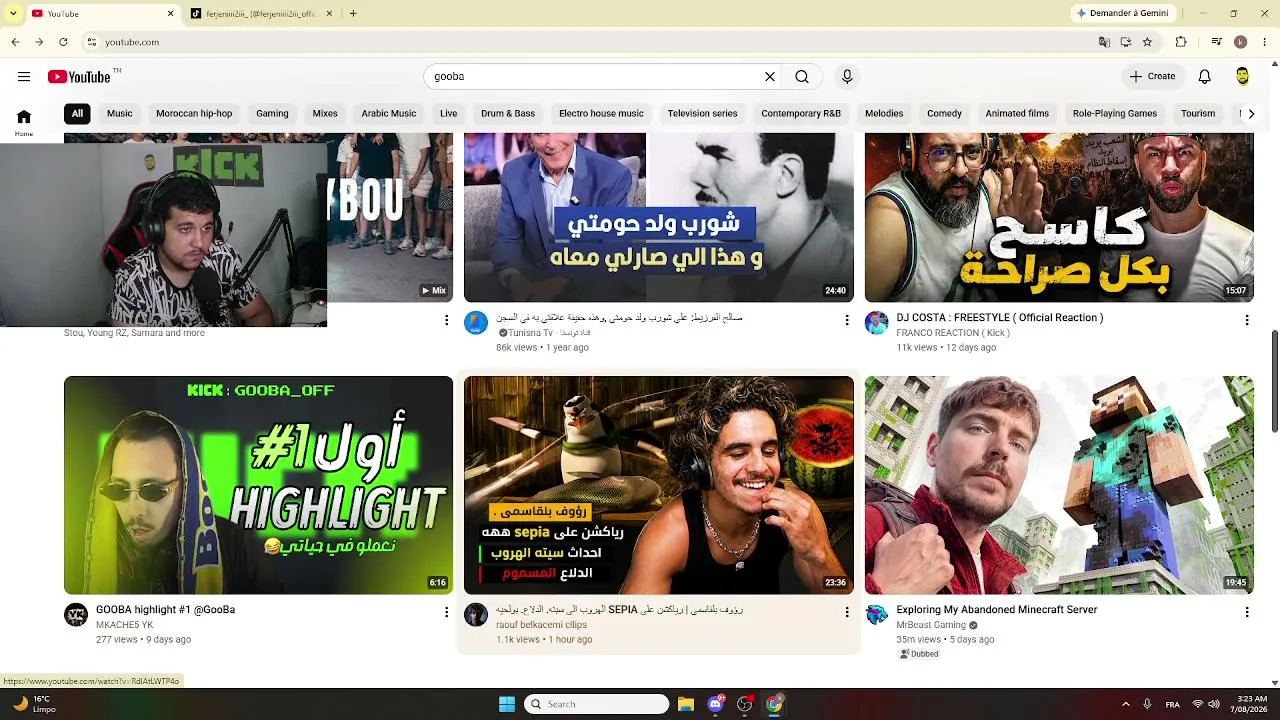Screen dimensions: 1280x720
Task: Open File Explorer from the taskbar
Action: pyautogui.click(x=686, y=704)
